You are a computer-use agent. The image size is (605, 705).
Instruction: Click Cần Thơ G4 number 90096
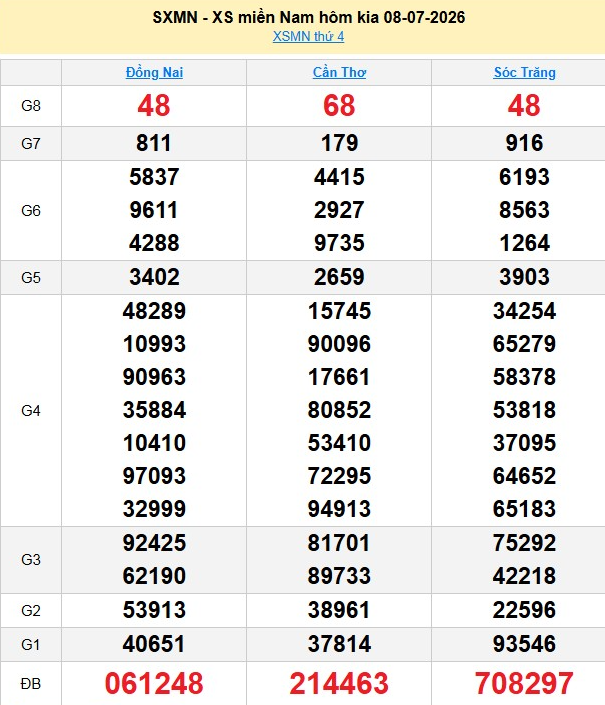339,344
